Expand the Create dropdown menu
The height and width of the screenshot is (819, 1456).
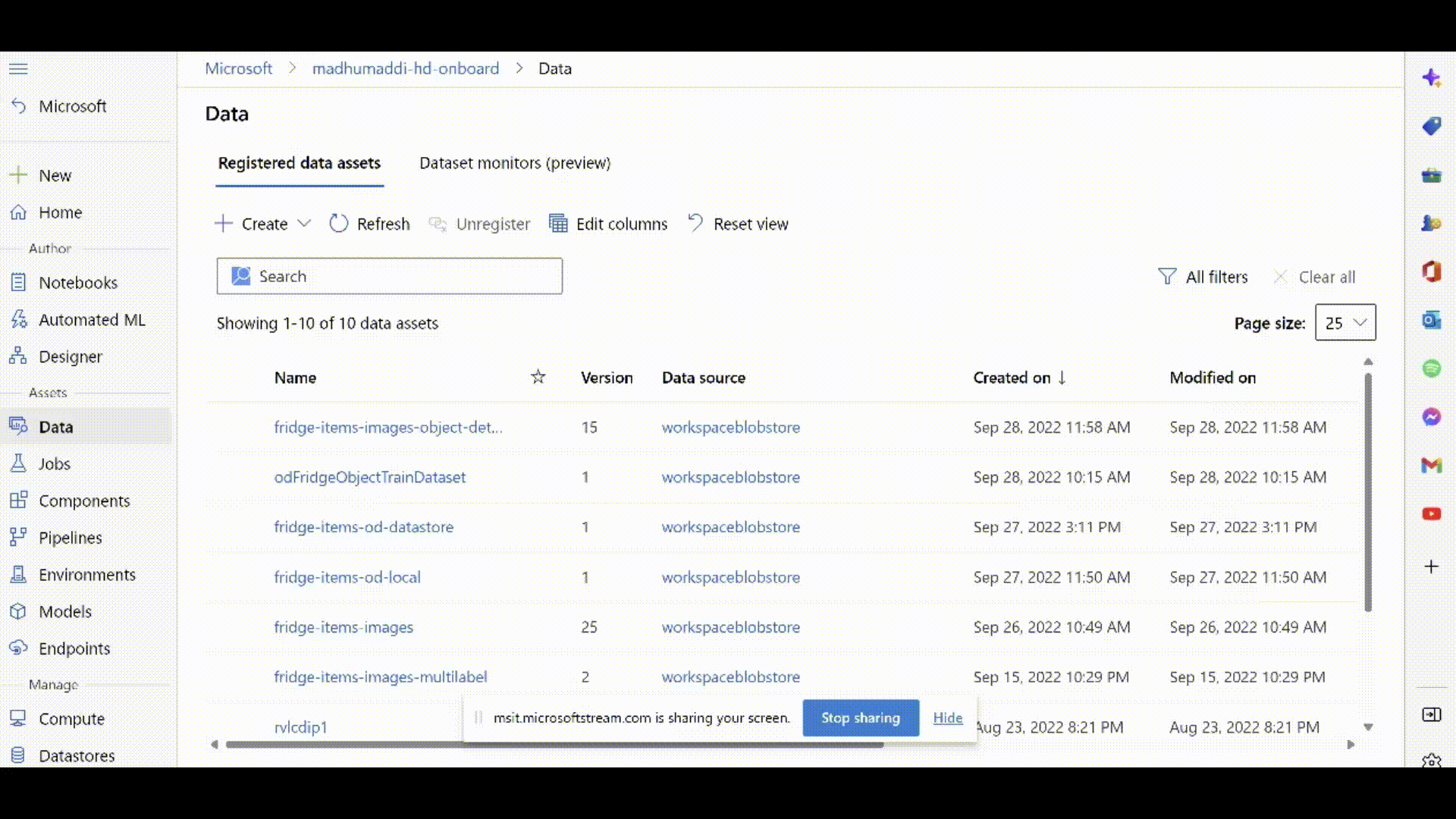pyautogui.click(x=304, y=224)
